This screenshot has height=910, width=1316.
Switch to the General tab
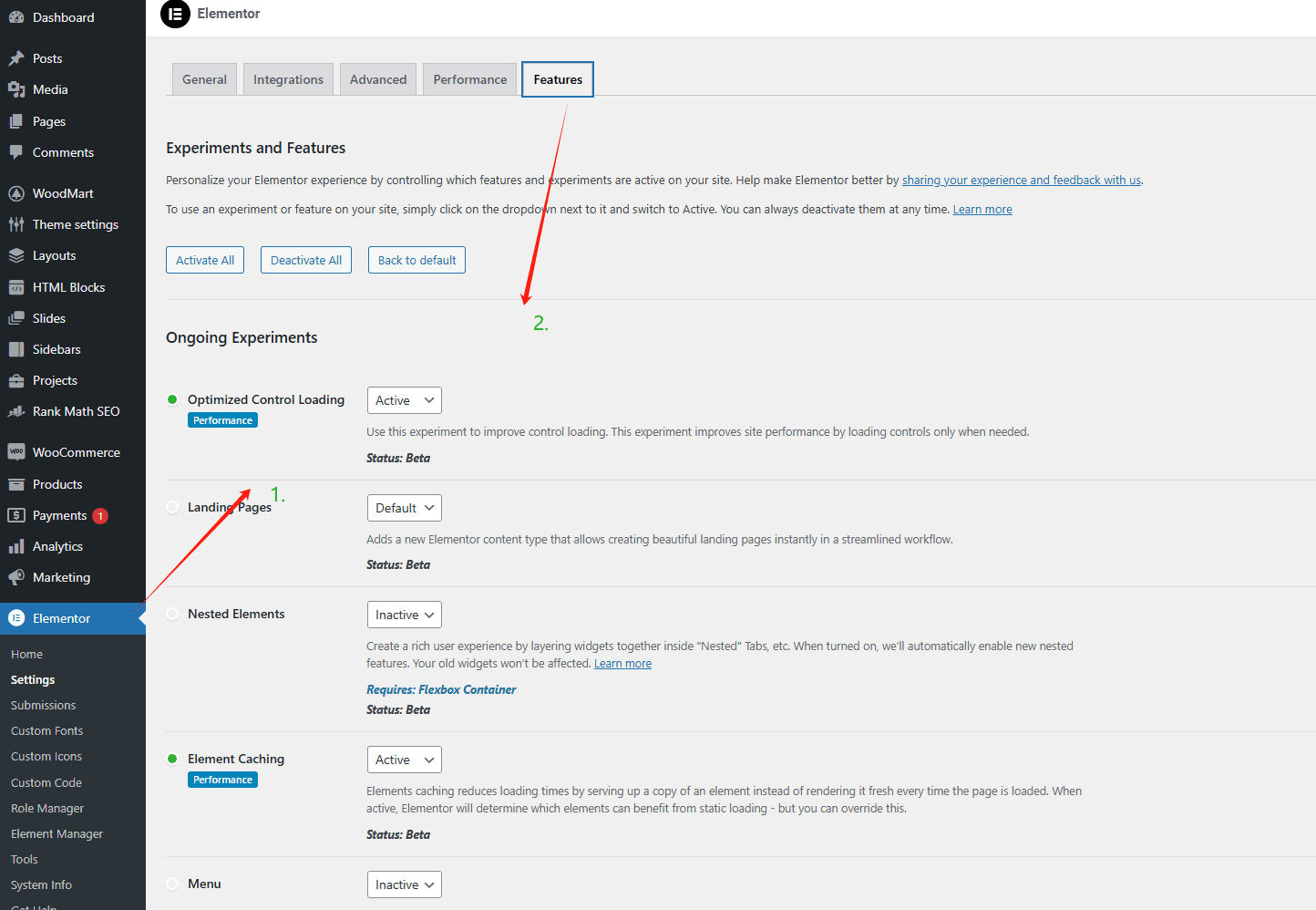tap(204, 79)
